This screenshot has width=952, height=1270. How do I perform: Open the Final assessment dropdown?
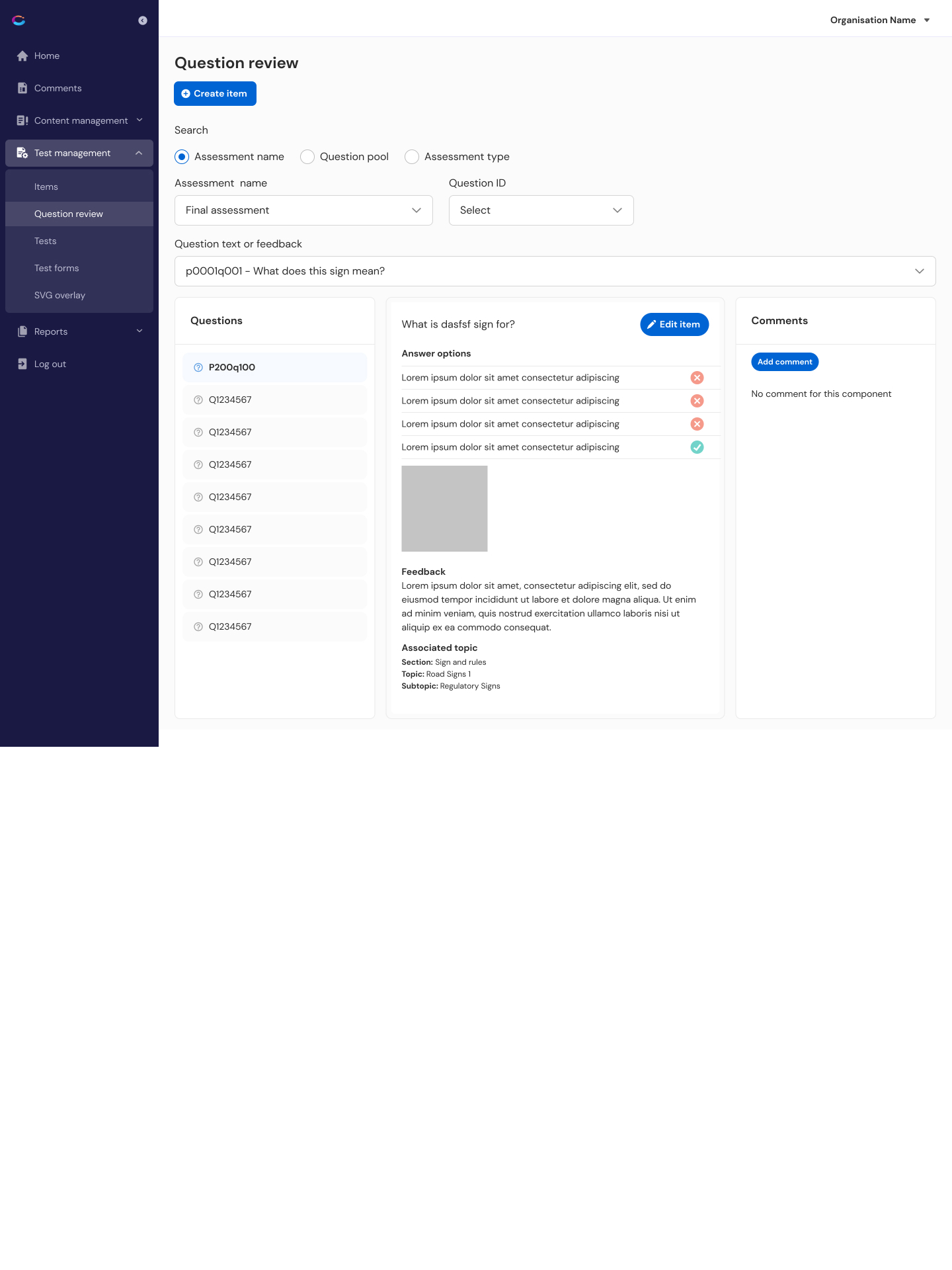tap(303, 211)
